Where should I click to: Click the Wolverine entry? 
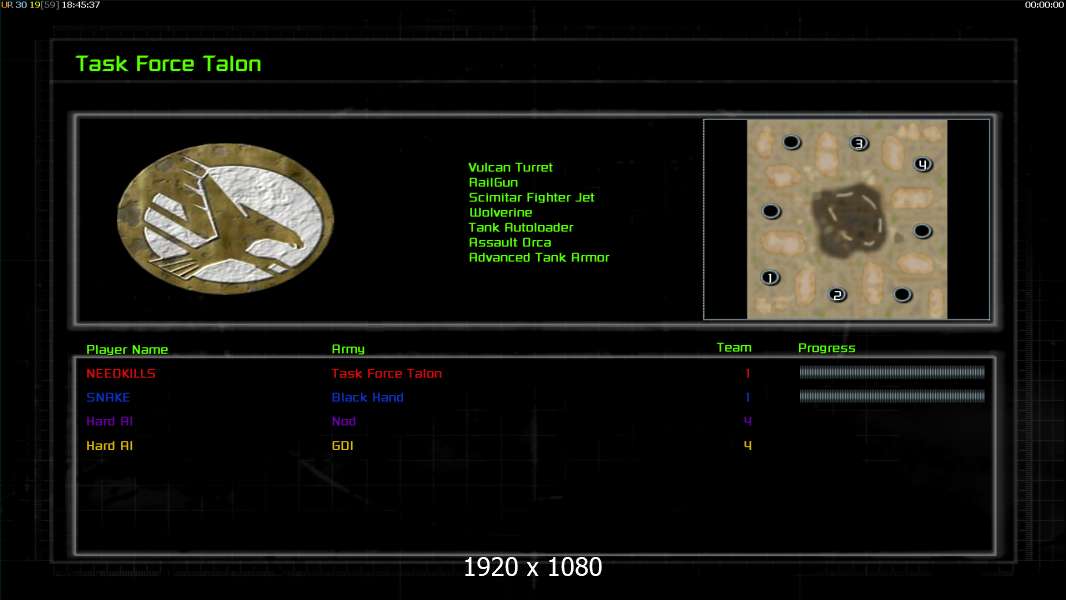501,212
